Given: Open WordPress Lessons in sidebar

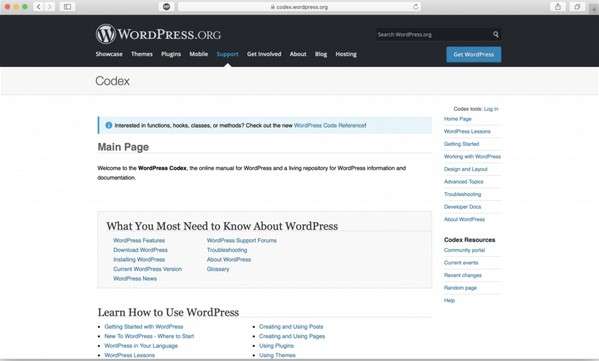Looking at the screenshot, I should point(467,131).
